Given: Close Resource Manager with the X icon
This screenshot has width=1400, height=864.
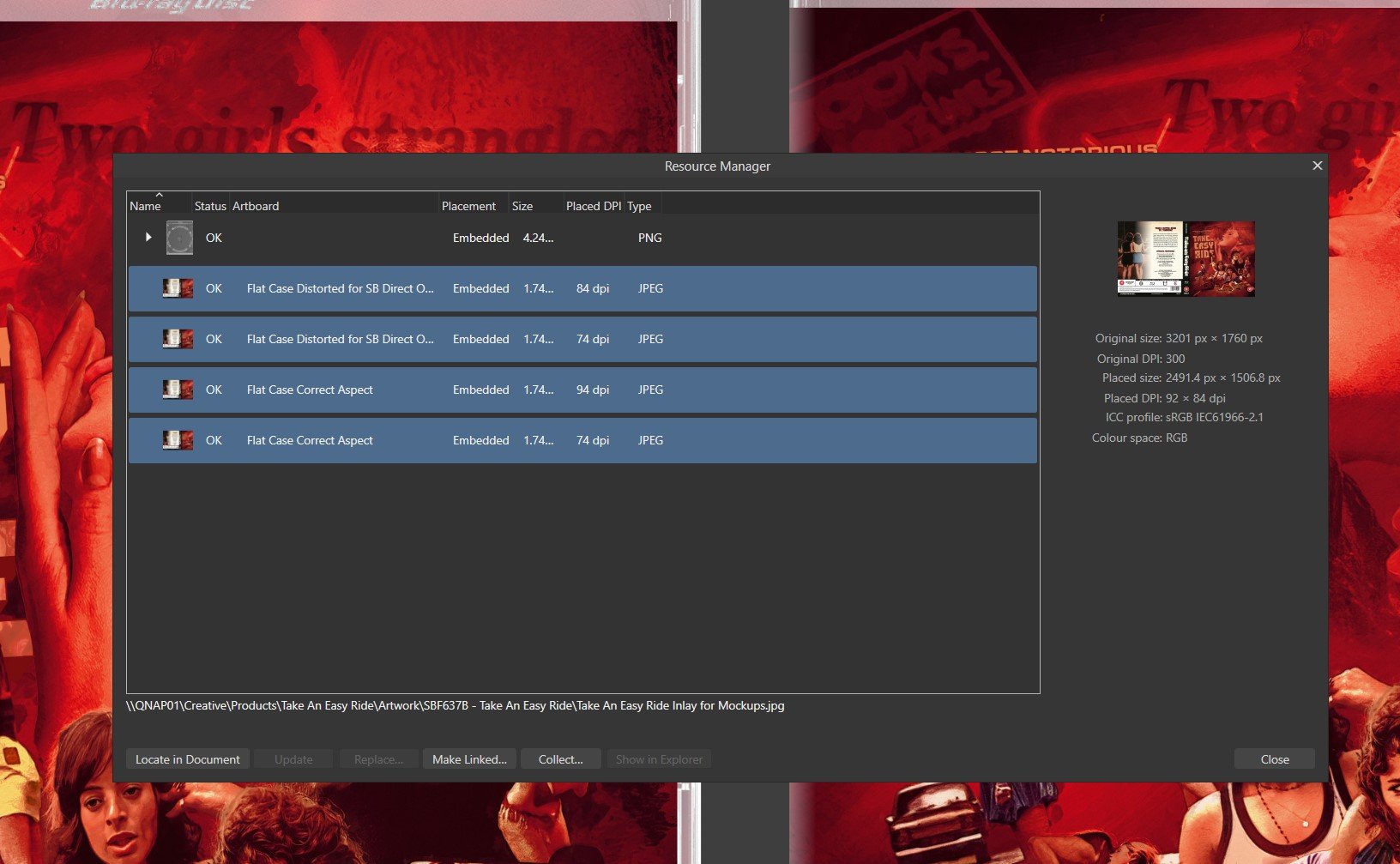Looking at the screenshot, I should (1318, 166).
